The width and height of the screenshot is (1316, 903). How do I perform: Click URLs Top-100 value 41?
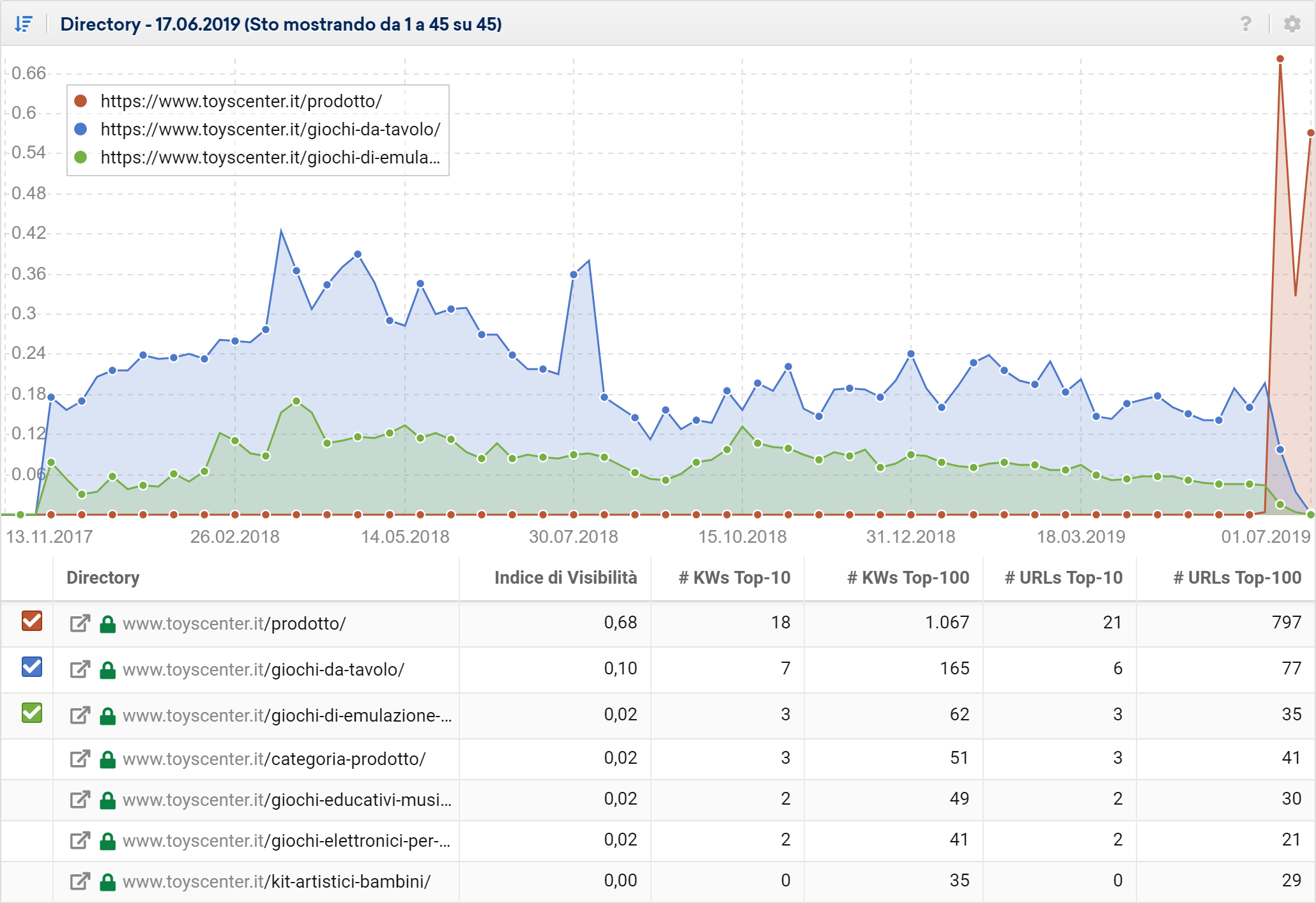[x=1292, y=757]
